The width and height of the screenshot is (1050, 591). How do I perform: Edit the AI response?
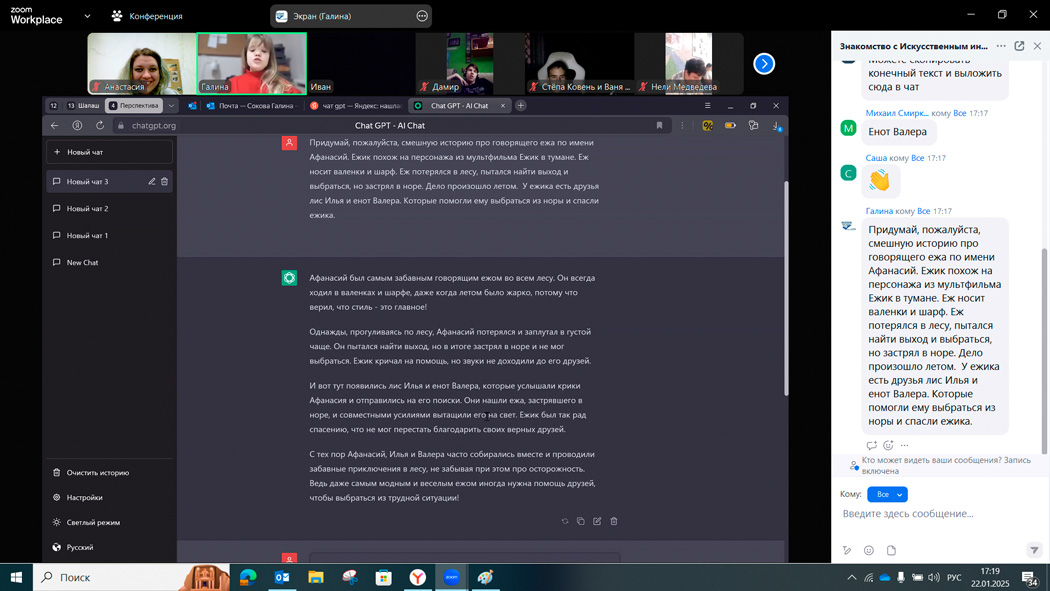pyautogui.click(x=597, y=521)
